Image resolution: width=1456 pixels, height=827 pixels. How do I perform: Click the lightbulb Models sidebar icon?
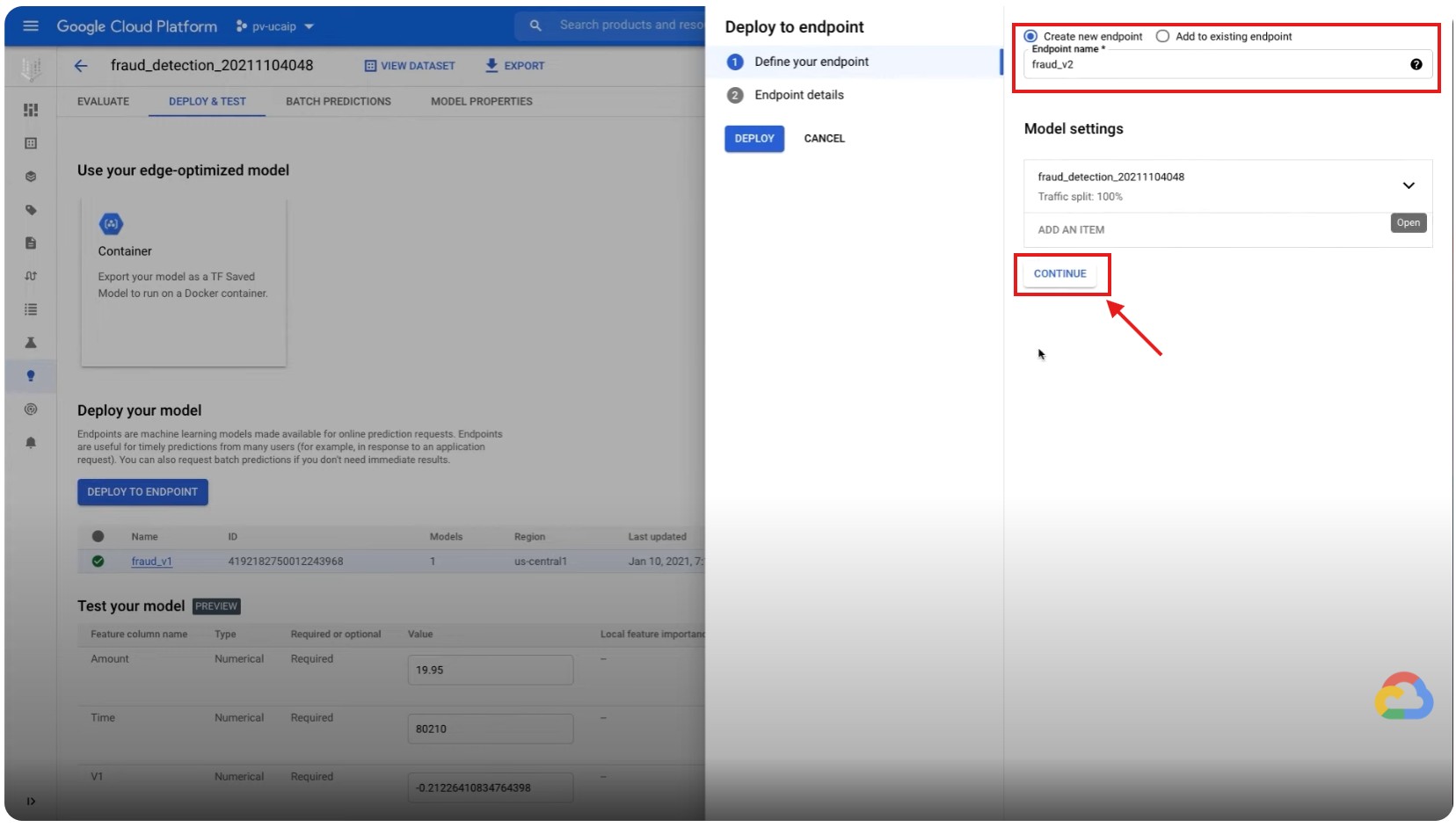[31, 376]
